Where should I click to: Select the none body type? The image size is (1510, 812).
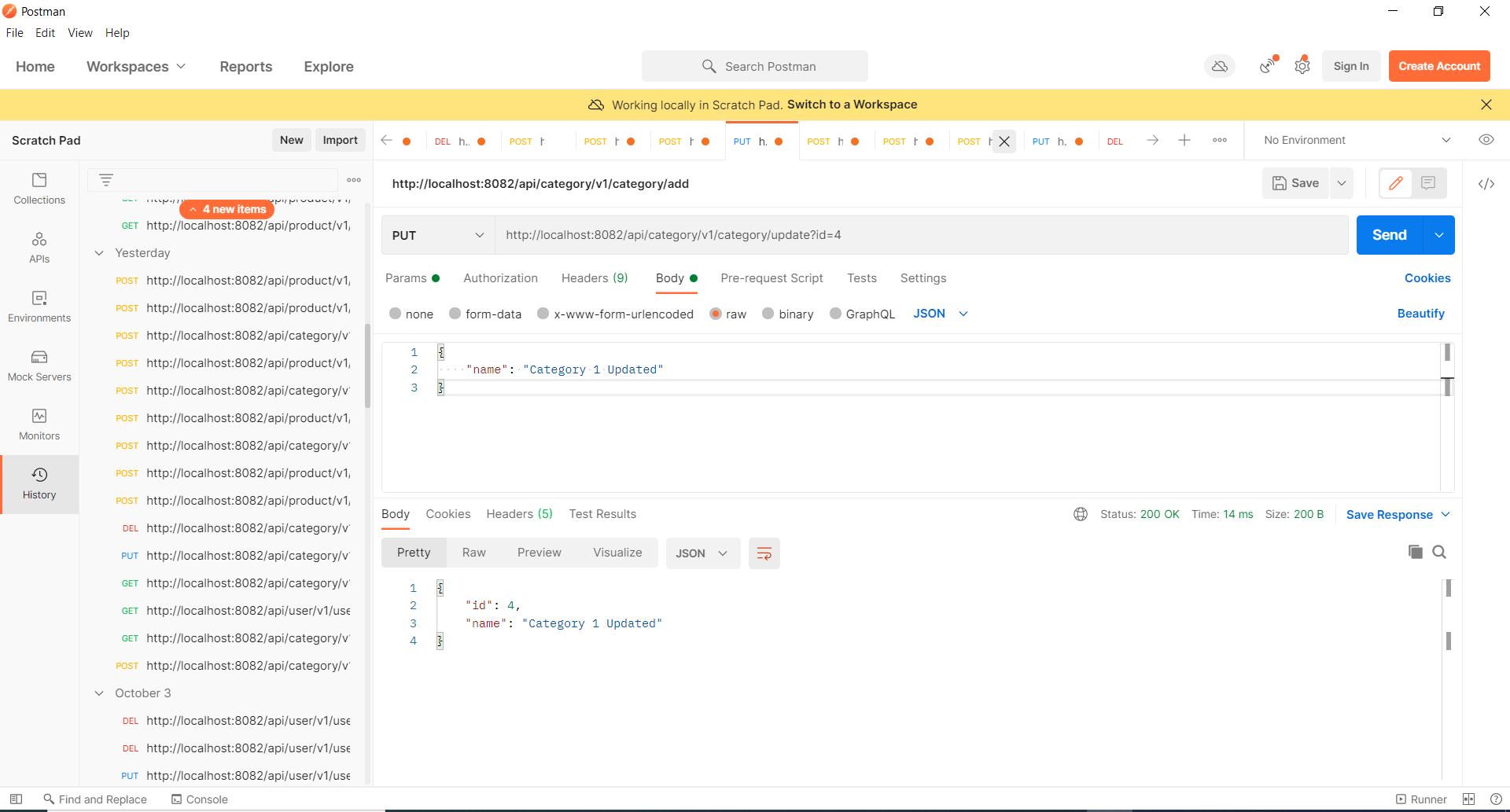[x=396, y=314]
